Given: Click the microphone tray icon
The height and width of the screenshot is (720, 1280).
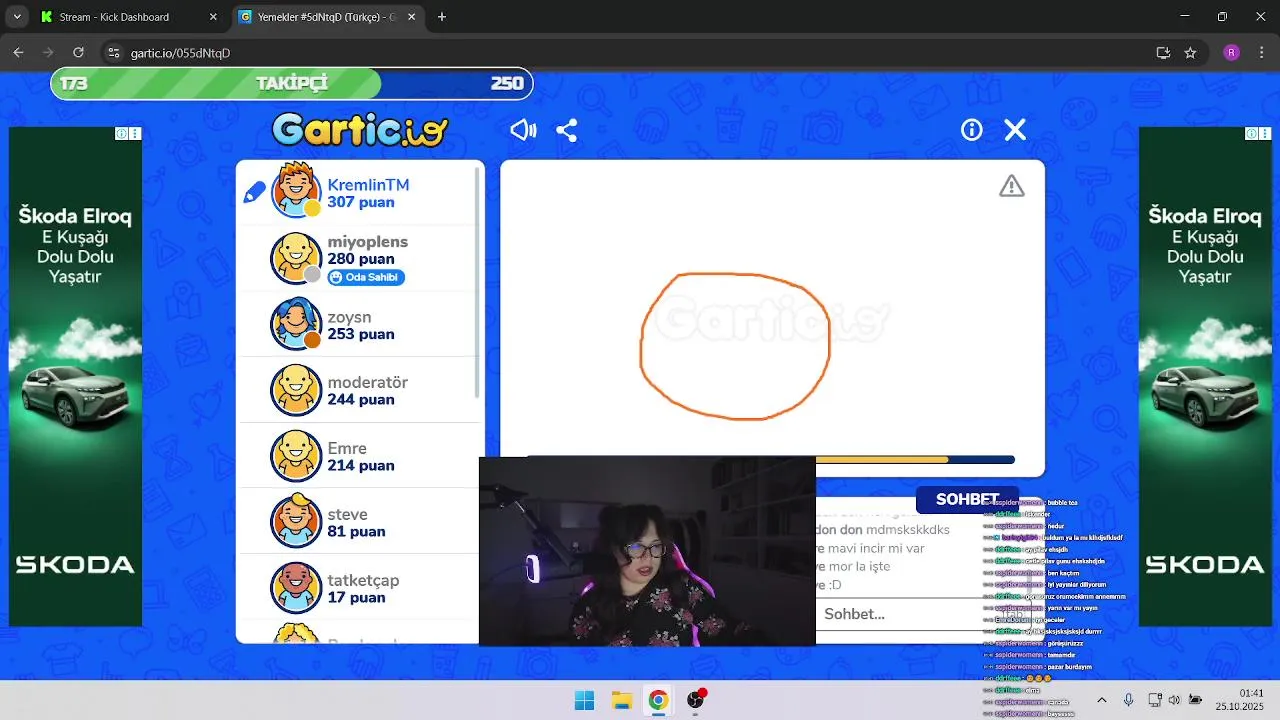Looking at the screenshot, I should point(1128,700).
